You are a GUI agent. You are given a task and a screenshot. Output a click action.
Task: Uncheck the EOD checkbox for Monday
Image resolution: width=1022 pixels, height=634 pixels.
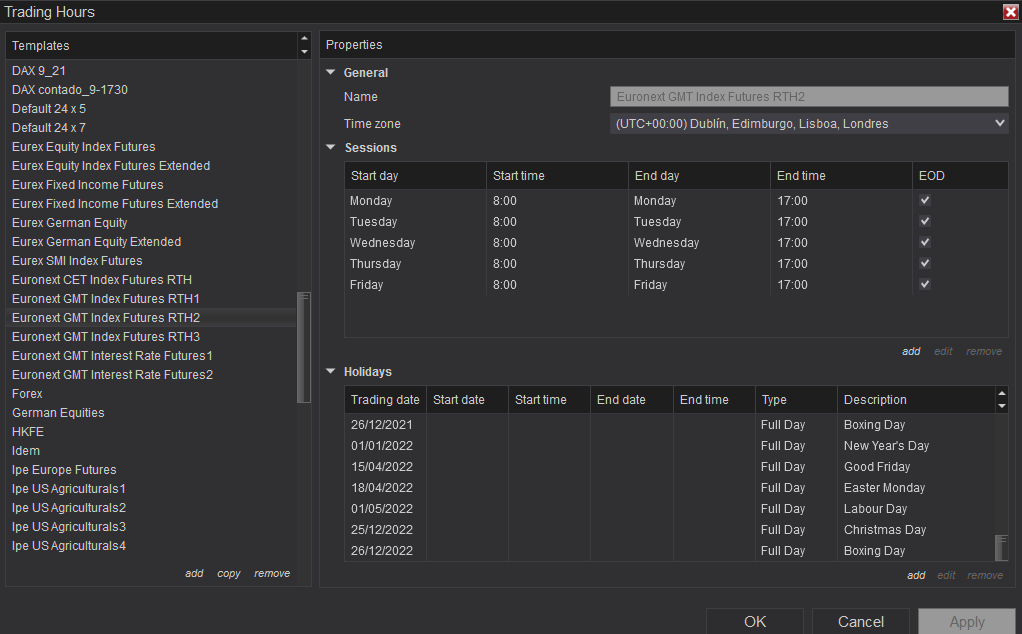[x=925, y=201]
